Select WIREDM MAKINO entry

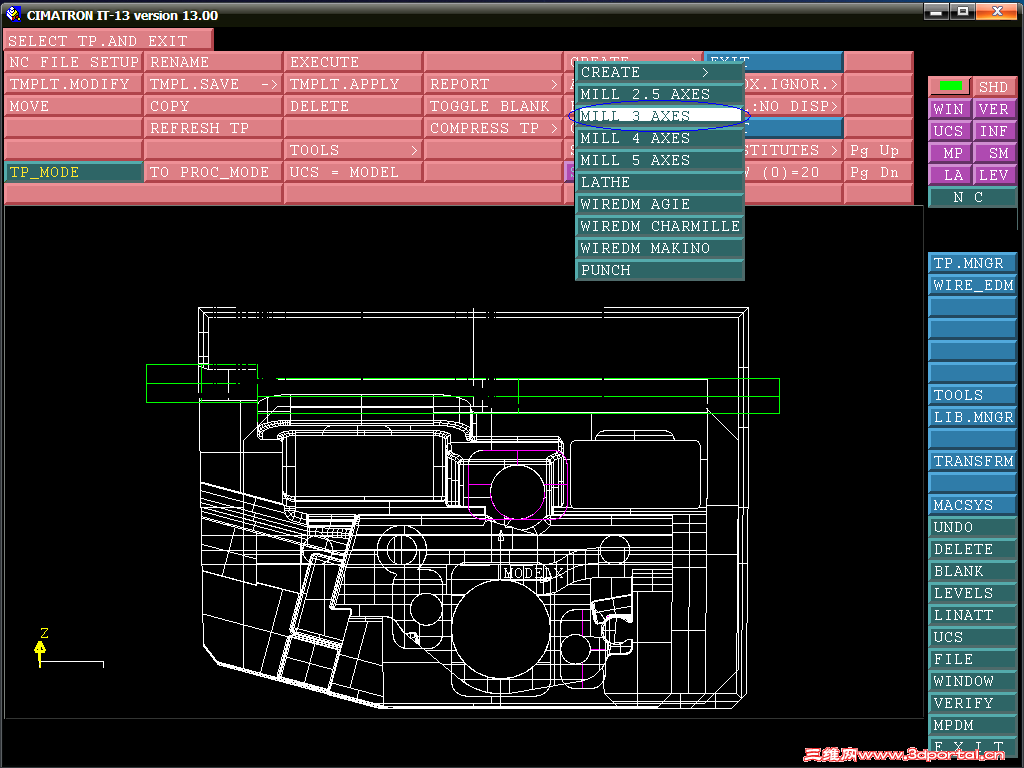(x=660, y=248)
